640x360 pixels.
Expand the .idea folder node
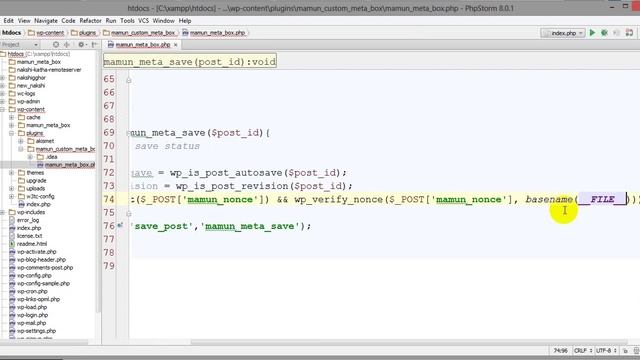[30, 157]
